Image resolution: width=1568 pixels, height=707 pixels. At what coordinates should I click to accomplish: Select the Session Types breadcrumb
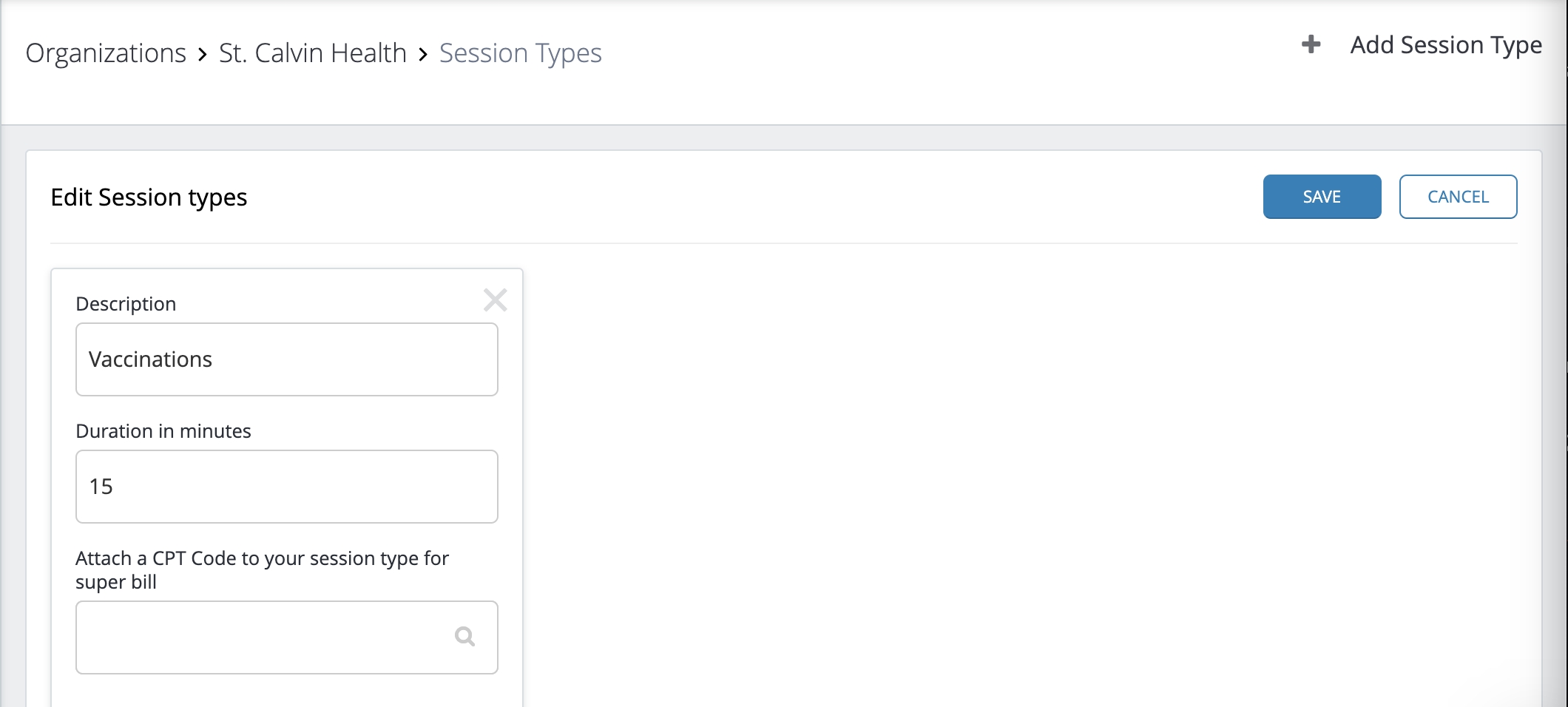521,53
